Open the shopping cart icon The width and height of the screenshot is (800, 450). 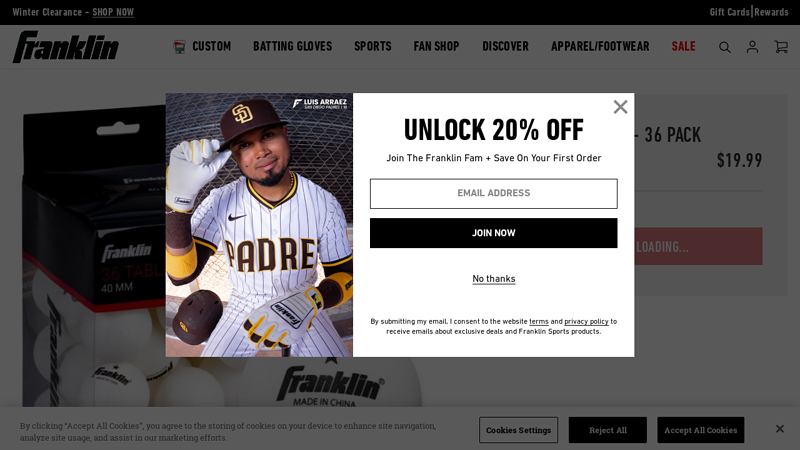tap(781, 47)
